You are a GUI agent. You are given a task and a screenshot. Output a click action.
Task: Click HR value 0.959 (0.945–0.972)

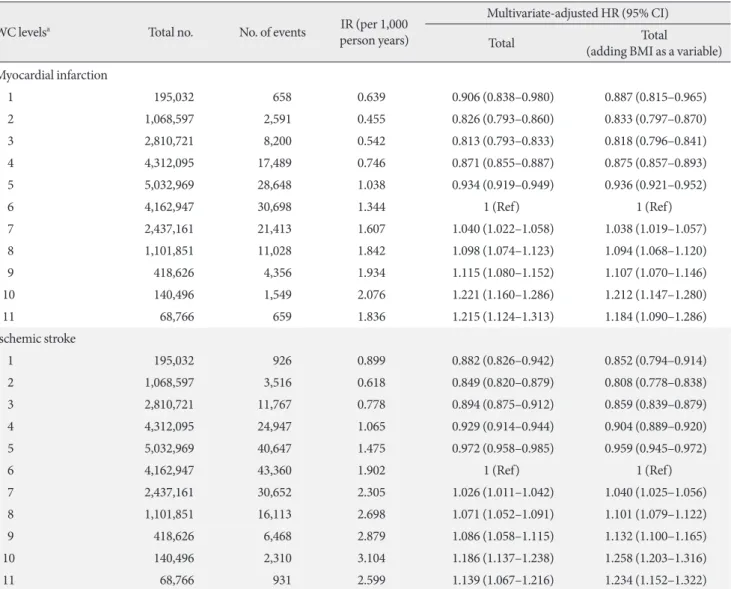[655, 448]
